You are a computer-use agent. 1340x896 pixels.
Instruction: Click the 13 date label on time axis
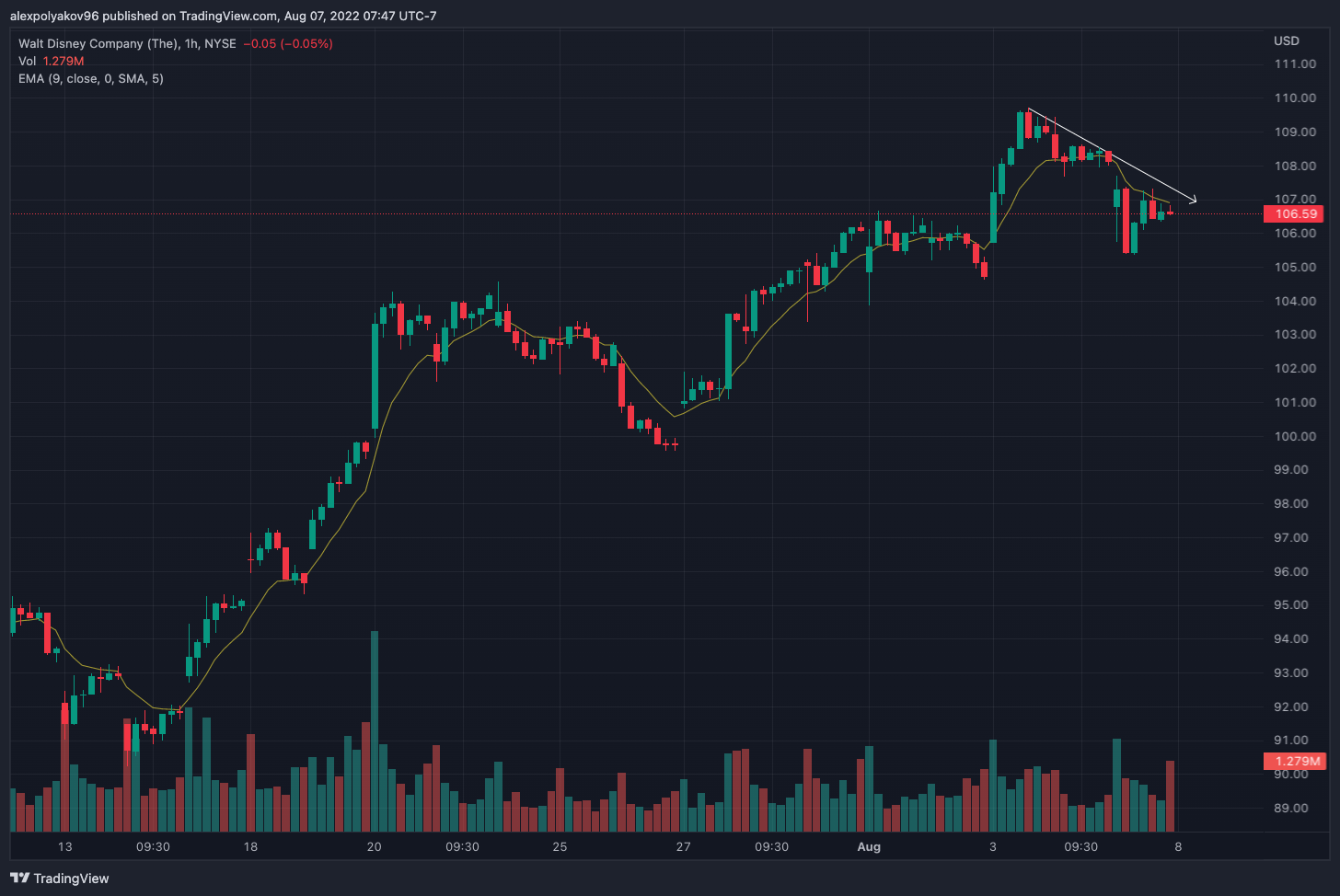pyautogui.click(x=64, y=846)
